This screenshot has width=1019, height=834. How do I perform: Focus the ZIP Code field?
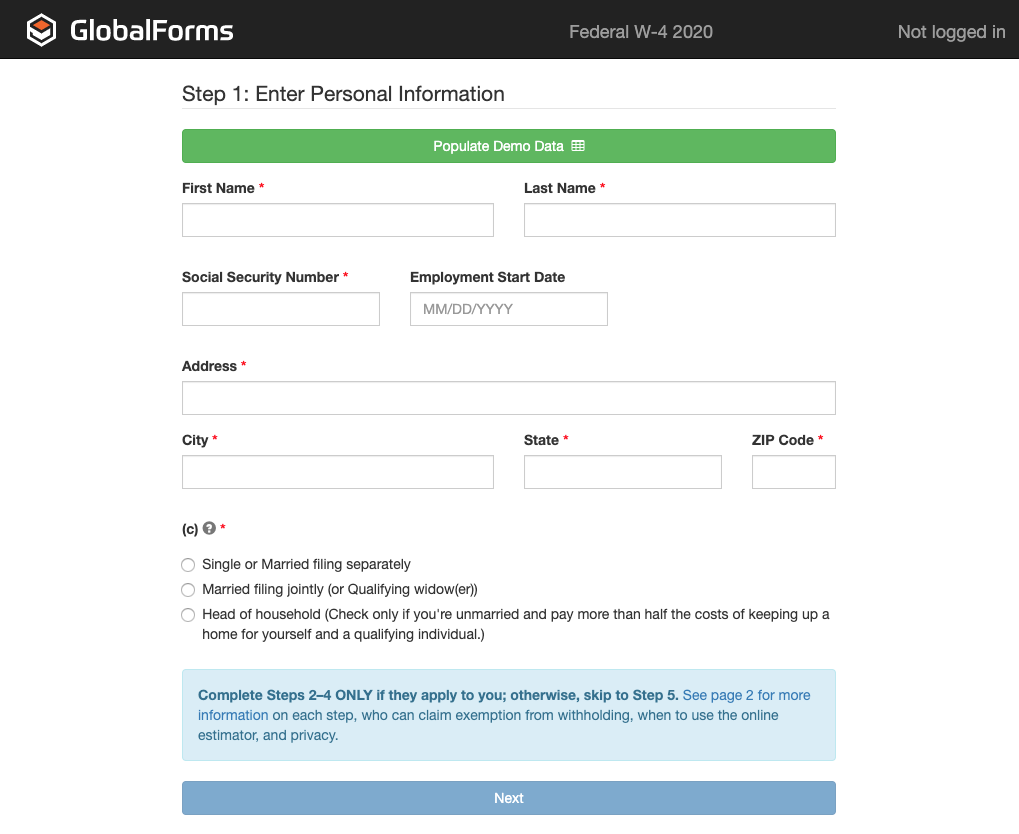[x=793, y=472]
